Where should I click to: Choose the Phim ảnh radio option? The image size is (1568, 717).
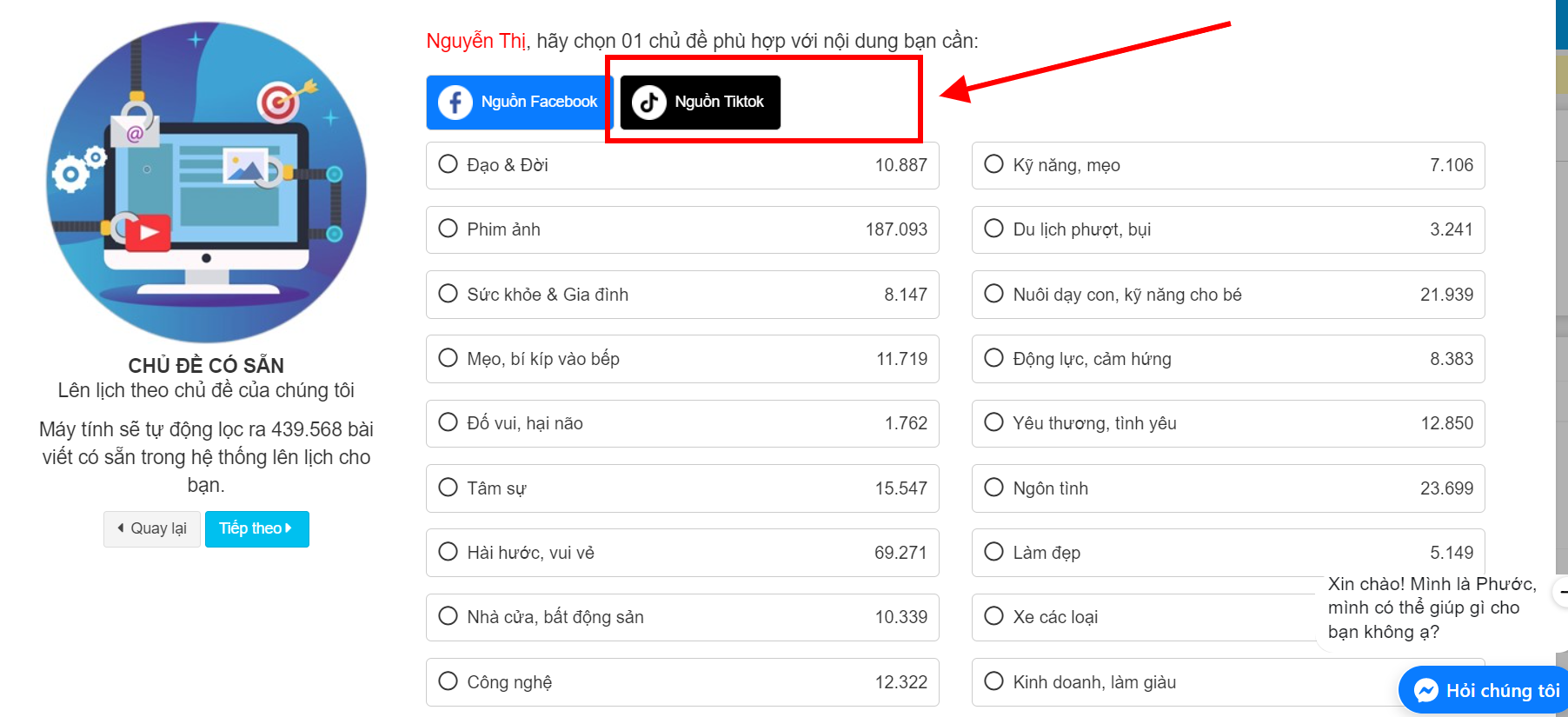point(448,229)
